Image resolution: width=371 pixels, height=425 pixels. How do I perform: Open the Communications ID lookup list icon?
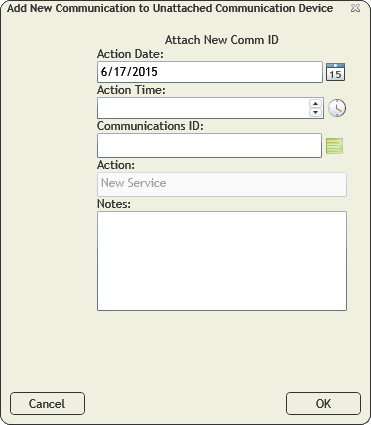[x=334, y=146]
